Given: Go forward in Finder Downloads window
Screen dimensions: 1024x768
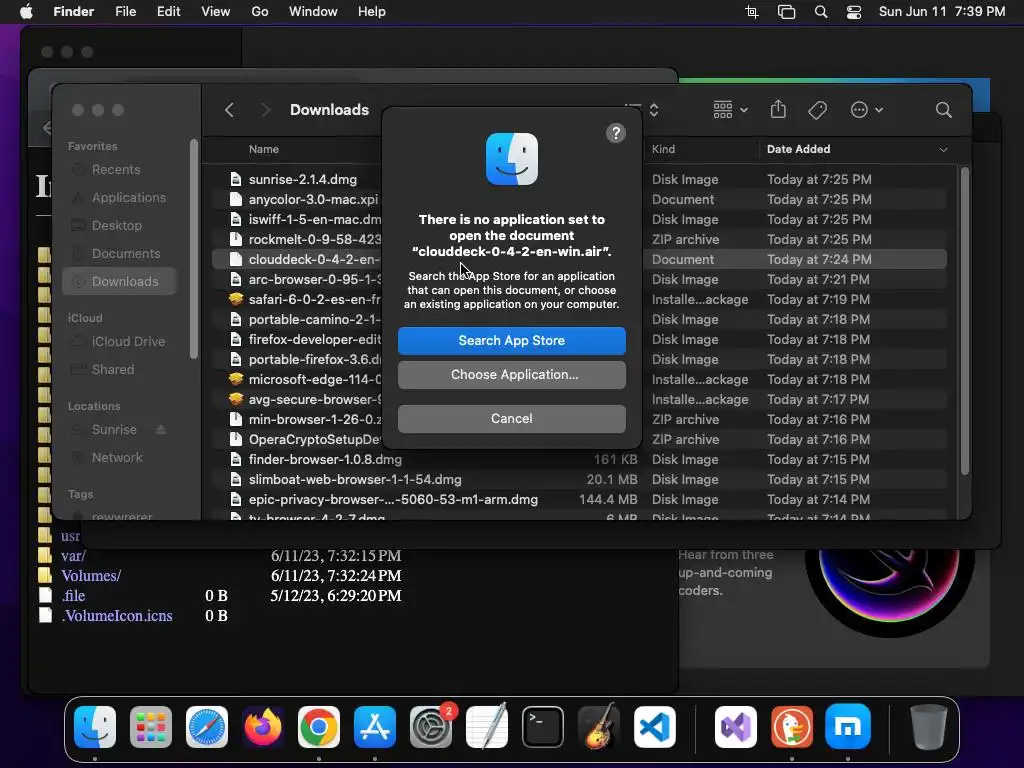Looking at the screenshot, I should pyautogui.click(x=265, y=110).
